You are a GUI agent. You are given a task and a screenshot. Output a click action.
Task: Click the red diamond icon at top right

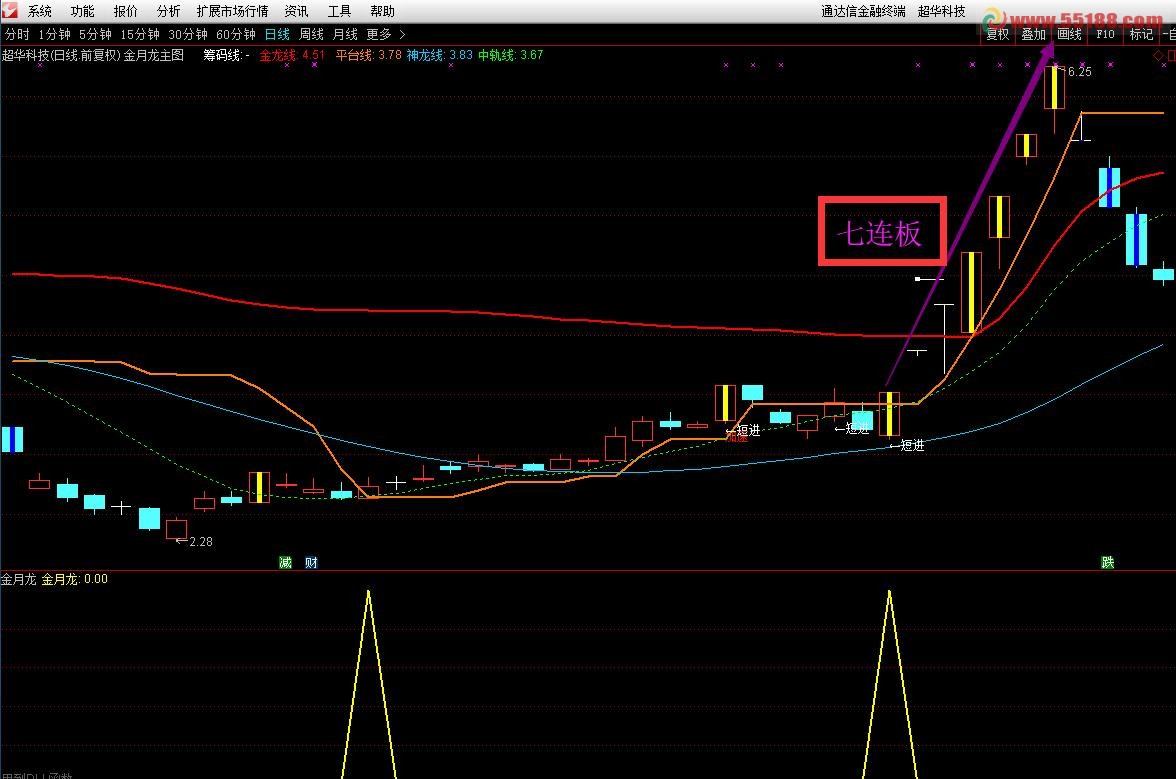pyautogui.click(x=1158, y=55)
